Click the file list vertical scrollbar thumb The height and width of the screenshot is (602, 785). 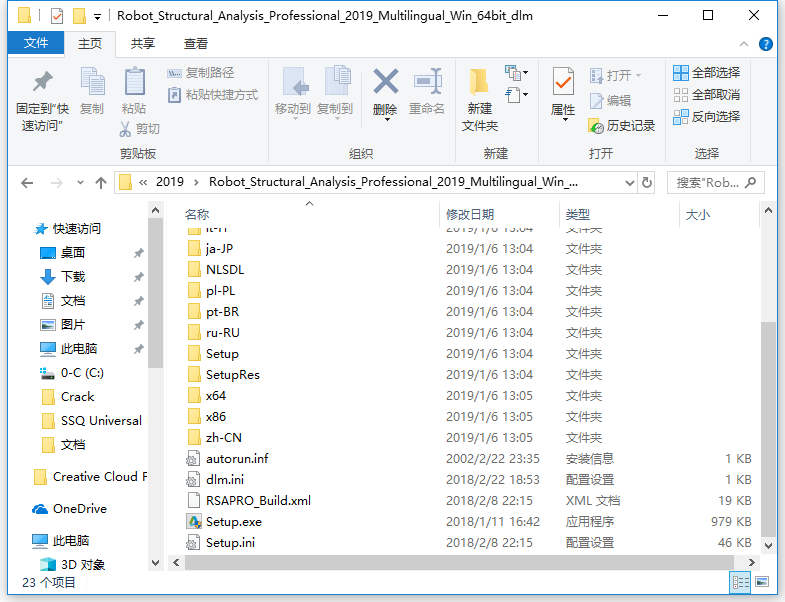(768, 428)
